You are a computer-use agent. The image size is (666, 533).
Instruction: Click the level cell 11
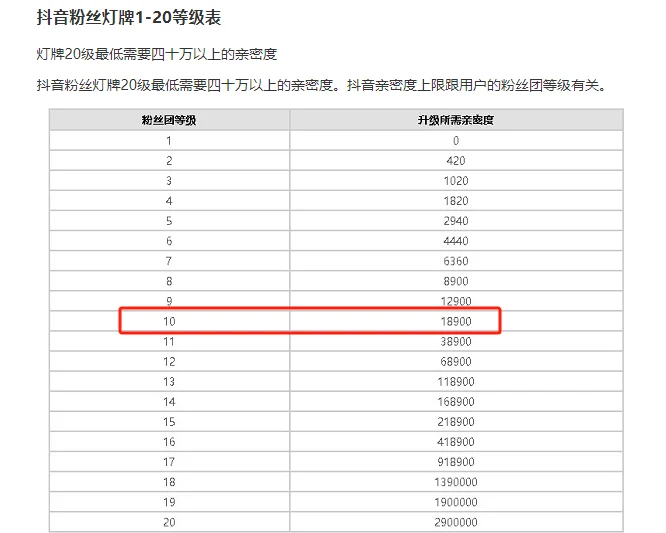pyautogui.click(x=169, y=341)
